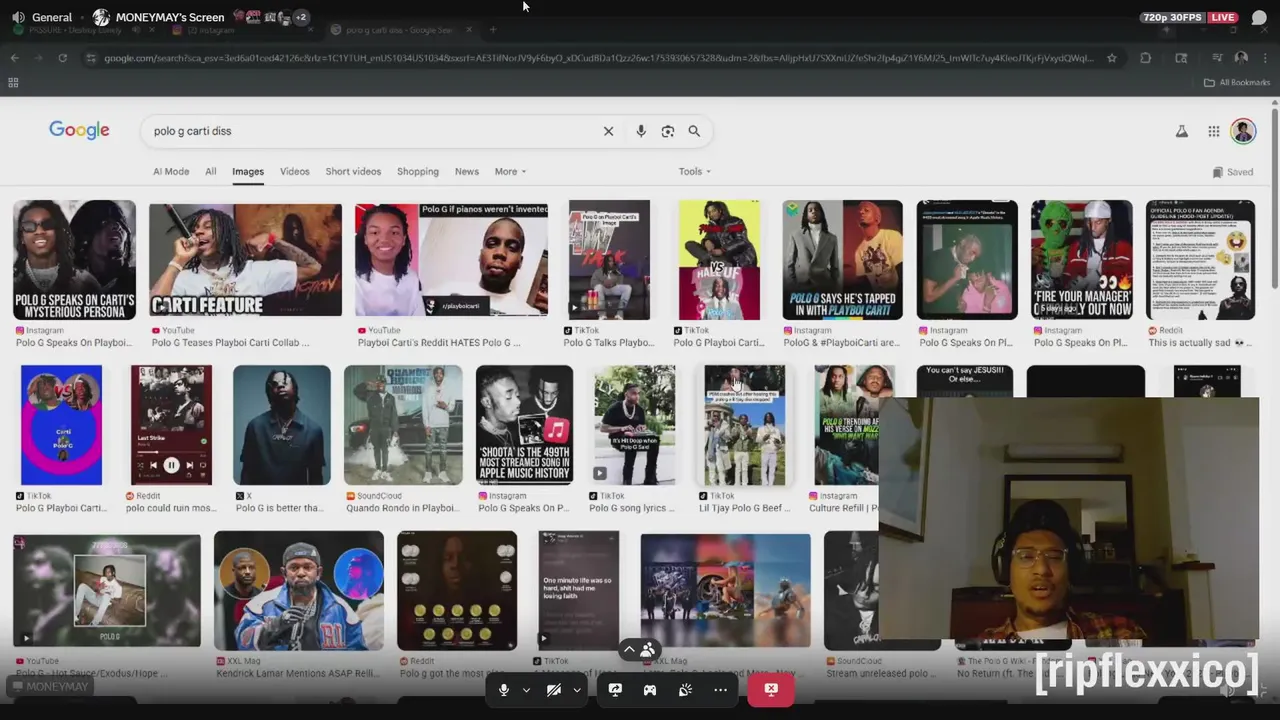Click the +2 more viewers badge
Screen dimensions: 1280x720
point(300,17)
